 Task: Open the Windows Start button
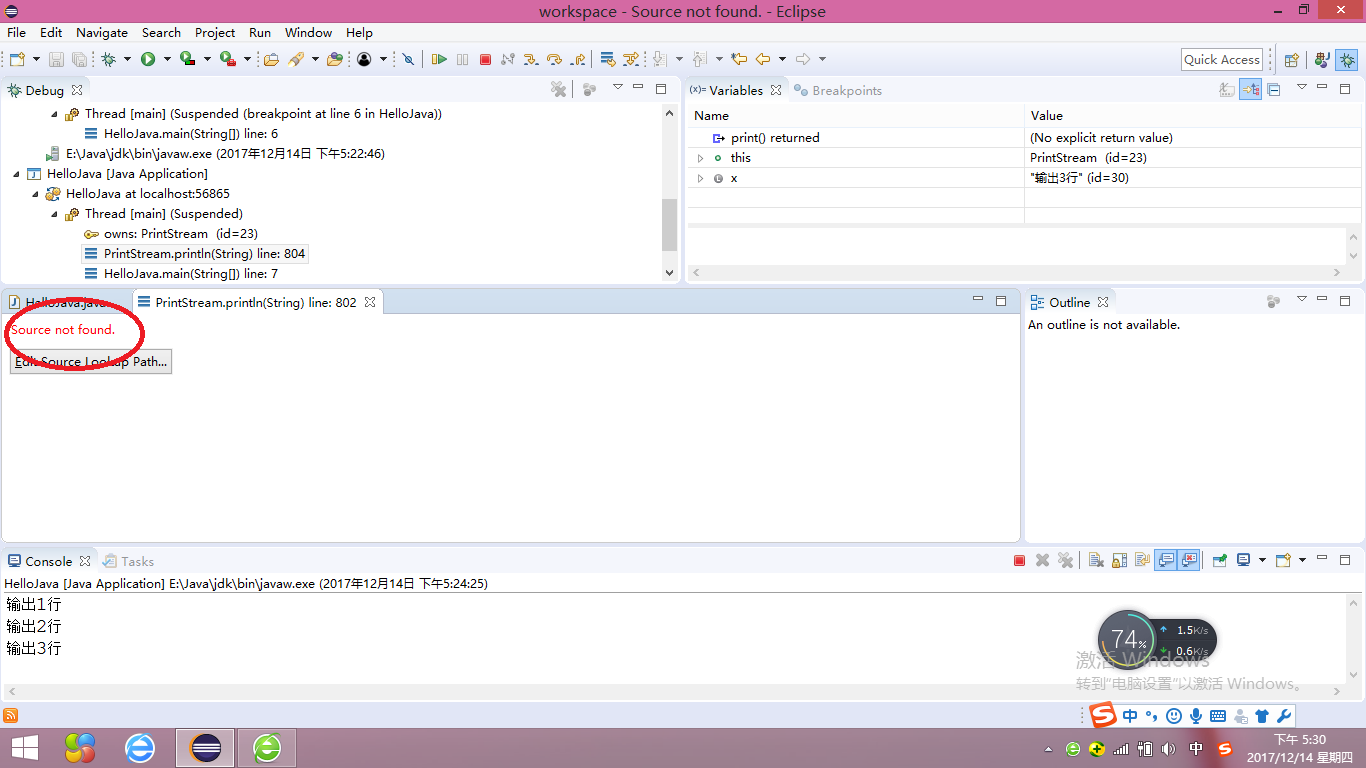pyautogui.click(x=24, y=747)
